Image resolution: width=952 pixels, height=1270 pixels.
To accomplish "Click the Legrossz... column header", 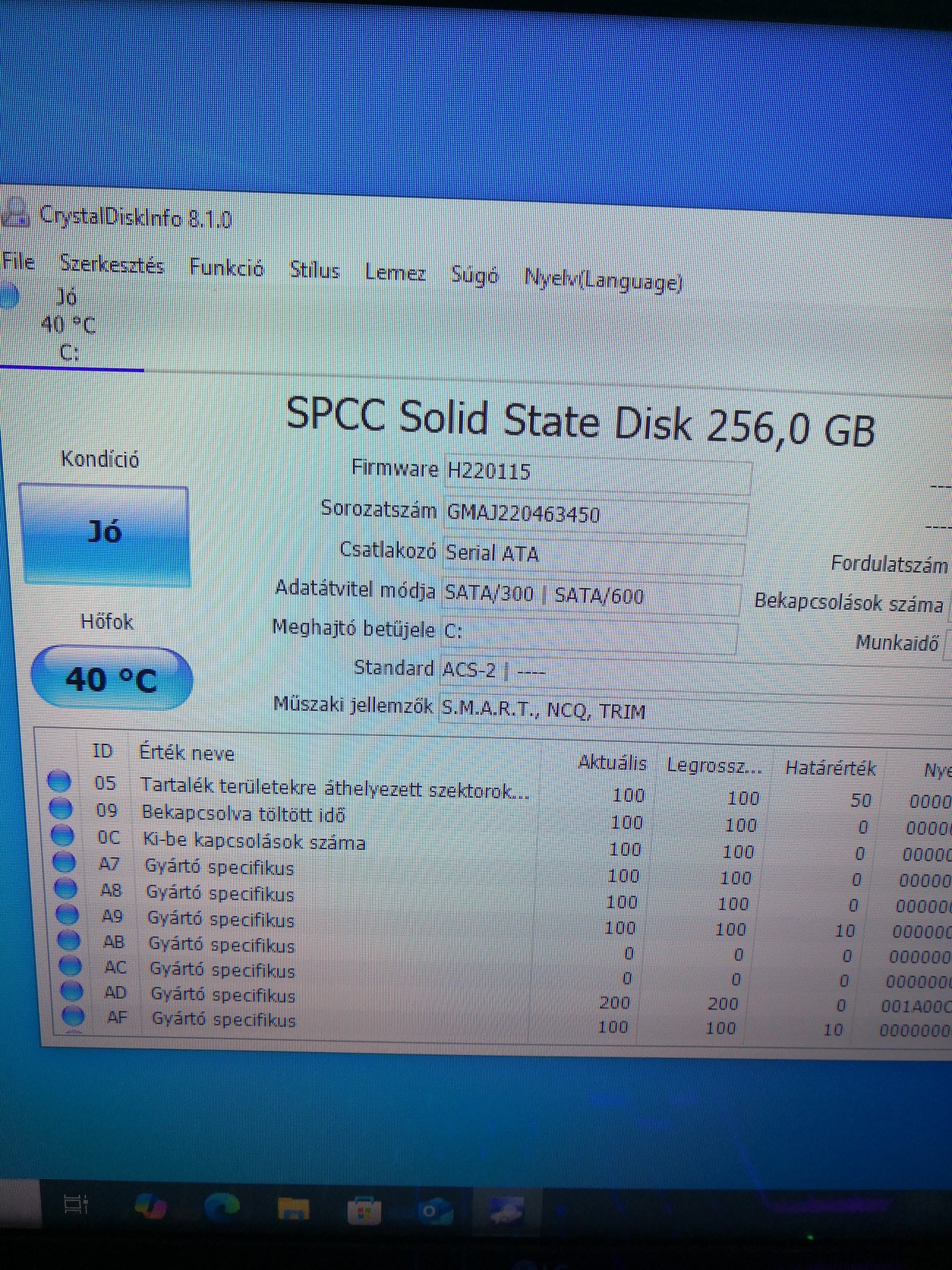I will 714,766.
